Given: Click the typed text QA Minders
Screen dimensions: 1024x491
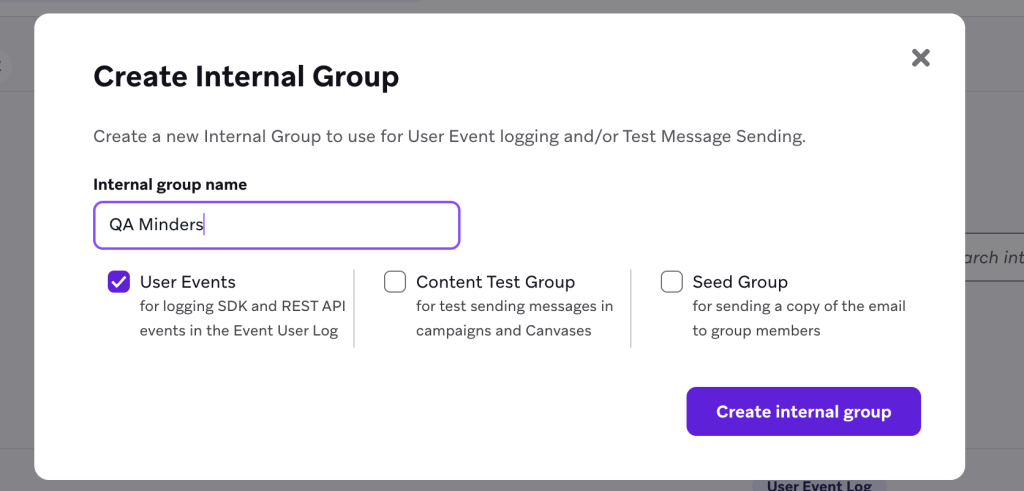Looking at the screenshot, I should 156,225.
